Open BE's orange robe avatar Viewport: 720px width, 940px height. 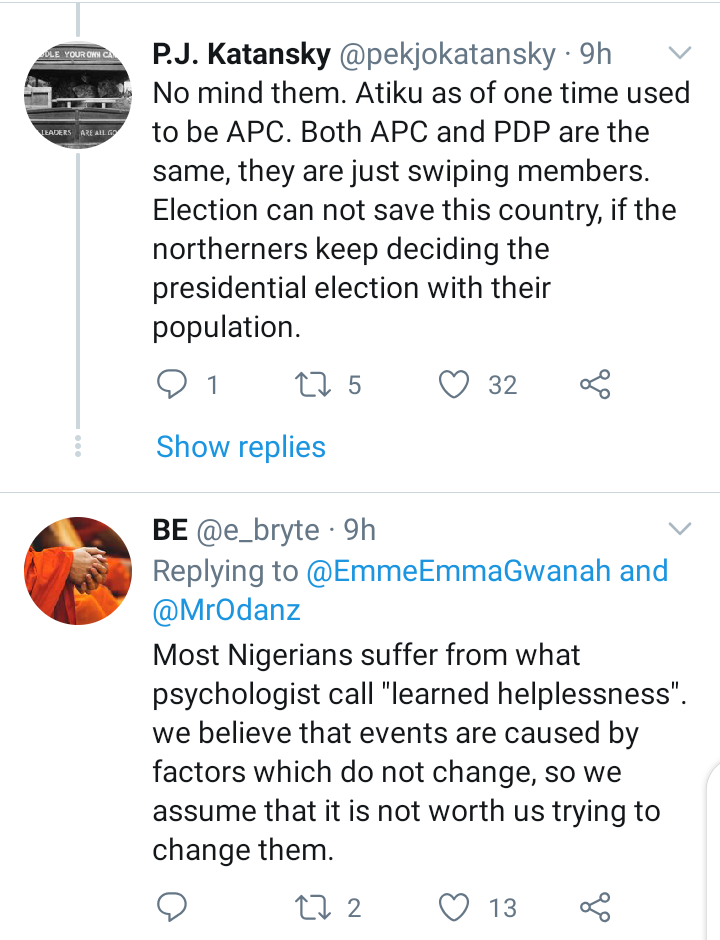[78, 571]
